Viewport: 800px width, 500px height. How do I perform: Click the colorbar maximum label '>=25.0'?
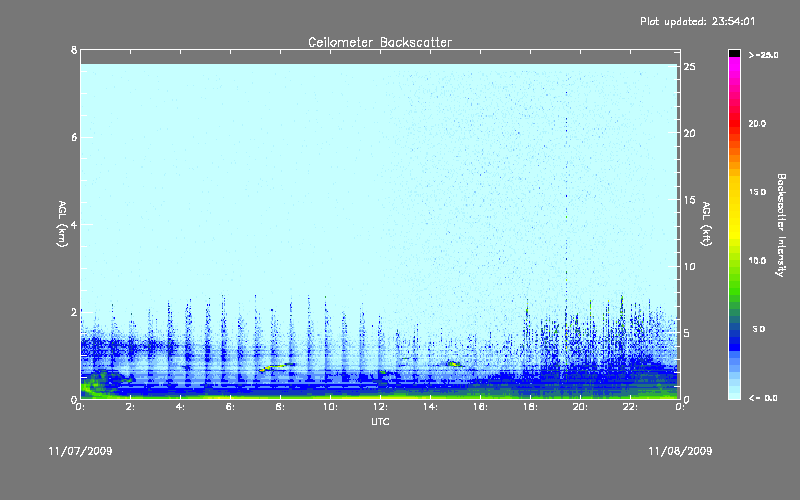[763, 55]
